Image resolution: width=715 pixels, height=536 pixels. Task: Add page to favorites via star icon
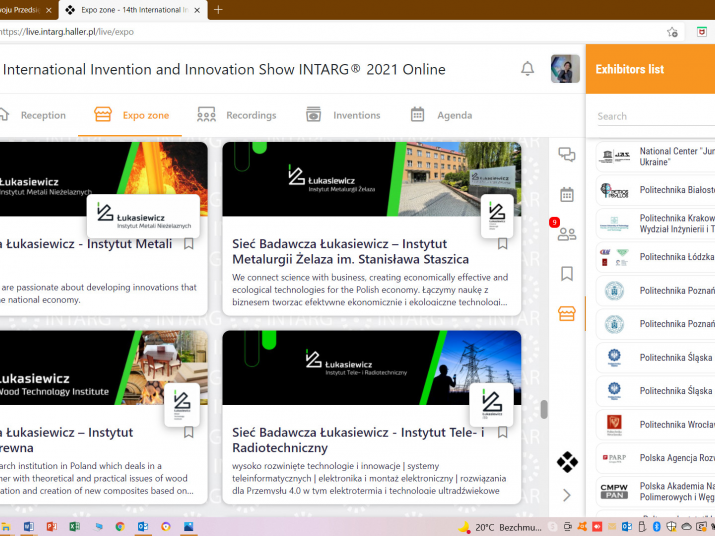672,31
